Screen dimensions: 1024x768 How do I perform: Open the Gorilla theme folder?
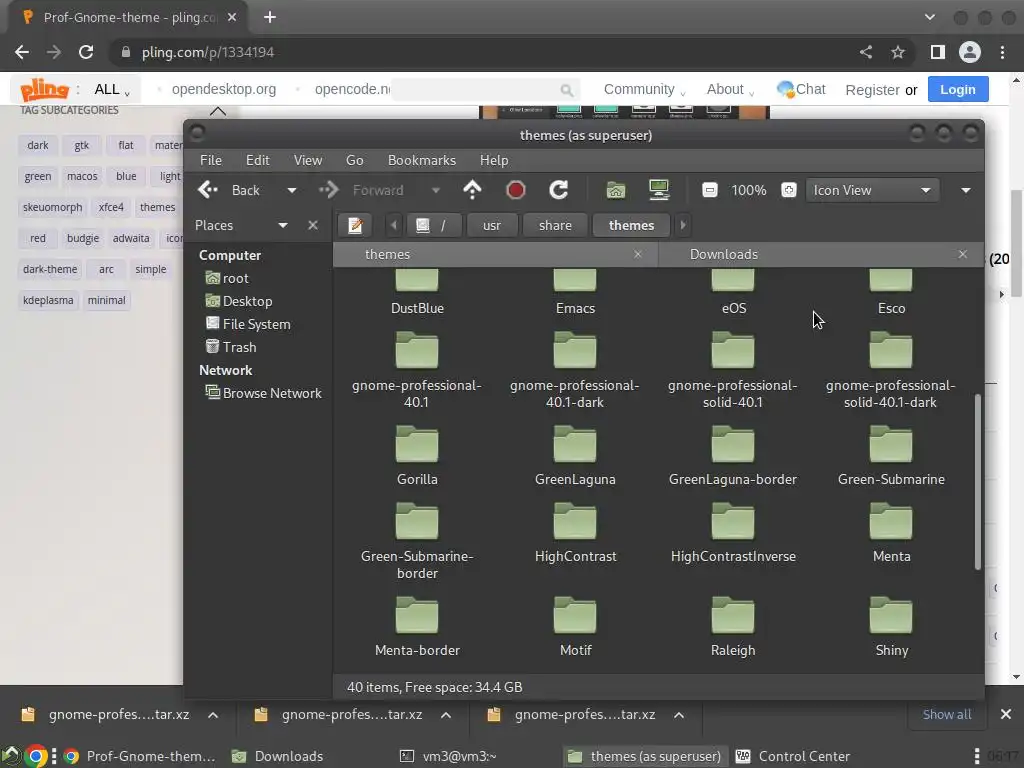417,455
